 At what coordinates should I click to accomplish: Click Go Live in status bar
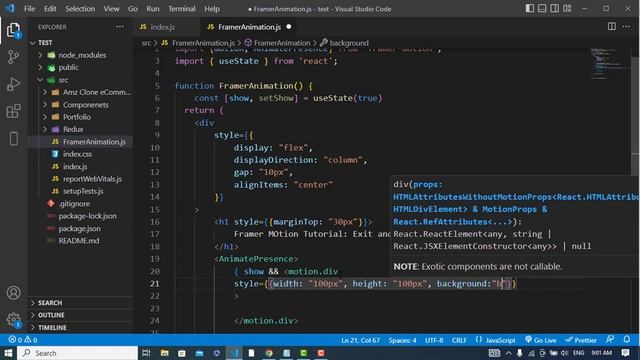point(540,340)
